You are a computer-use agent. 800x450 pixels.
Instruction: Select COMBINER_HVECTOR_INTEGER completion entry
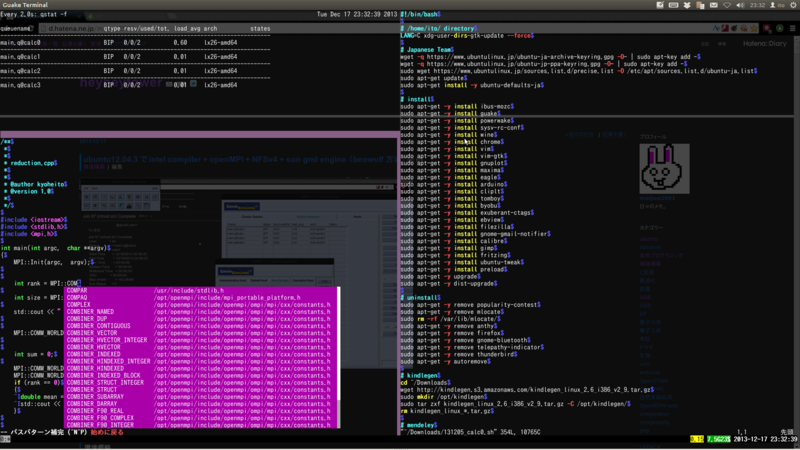pyautogui.click(x=201, y=340)
